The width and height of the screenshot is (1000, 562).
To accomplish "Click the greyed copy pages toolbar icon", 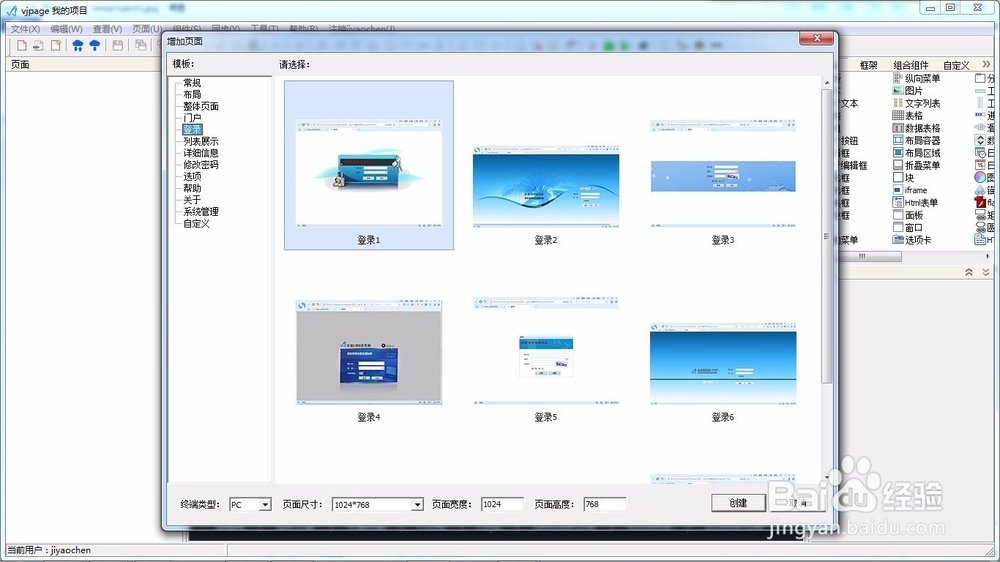I will [140, 45].
